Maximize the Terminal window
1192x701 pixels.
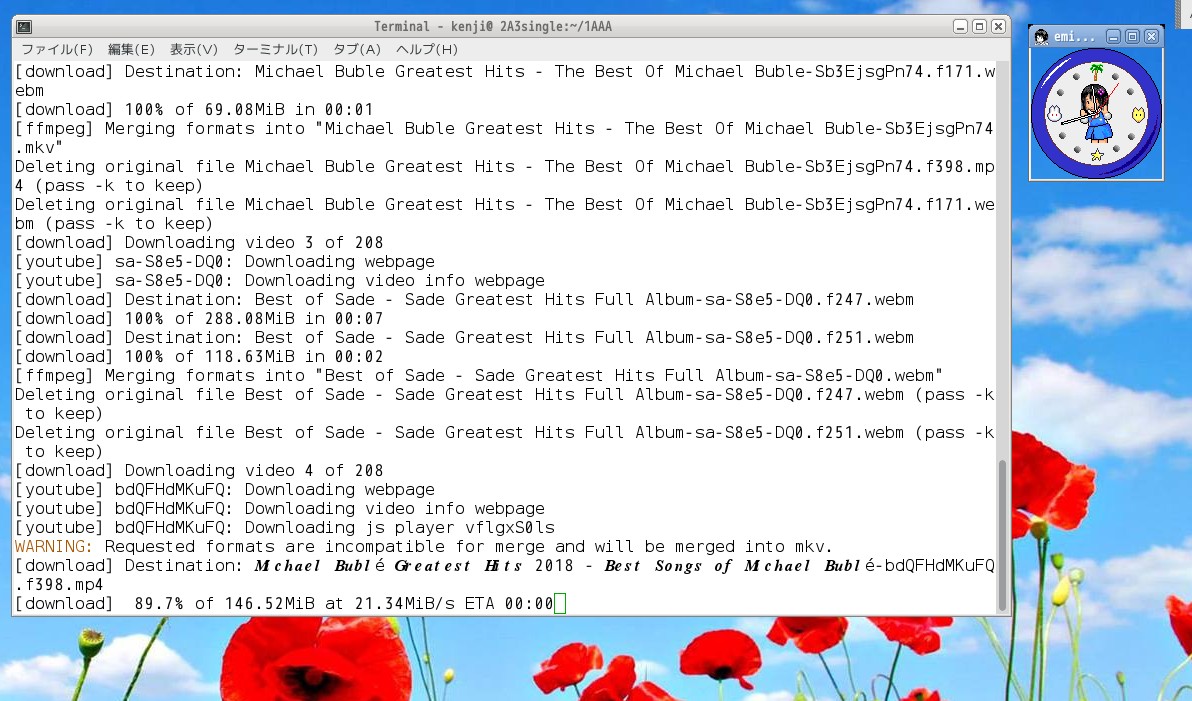coord(979,27)
